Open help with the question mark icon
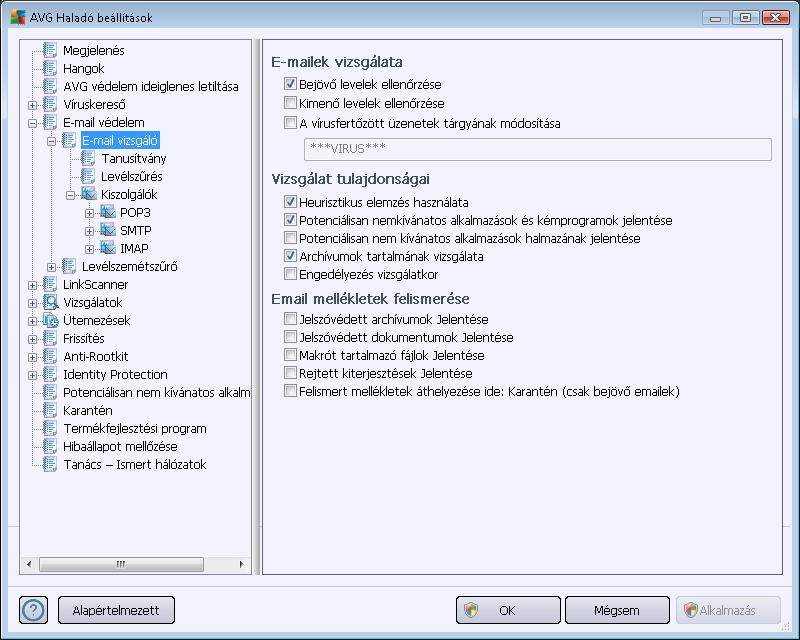800x640 pixels. click(x=34, y=610)
